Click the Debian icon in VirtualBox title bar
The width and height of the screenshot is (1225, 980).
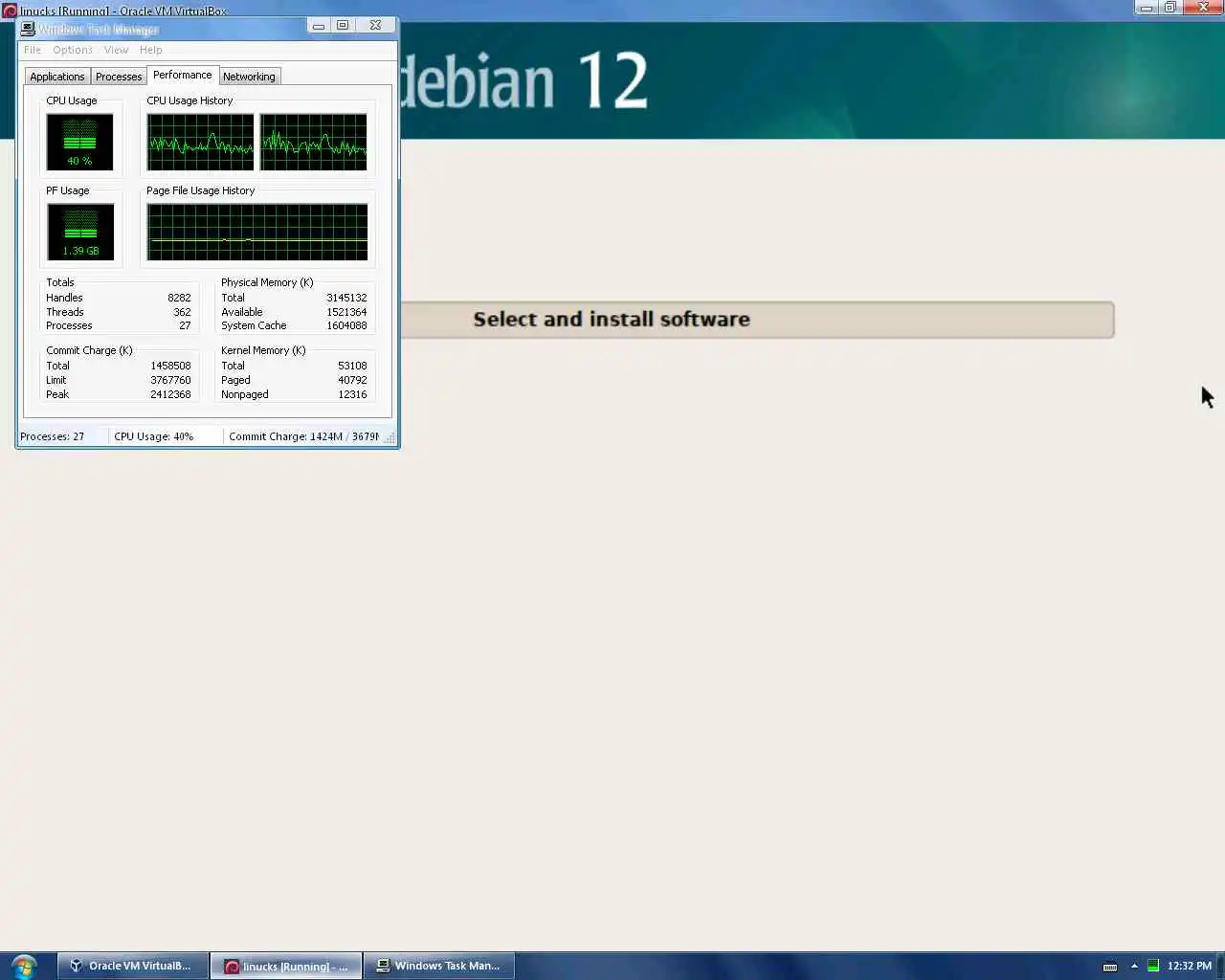pyautogui.click(x=10, y=11)
